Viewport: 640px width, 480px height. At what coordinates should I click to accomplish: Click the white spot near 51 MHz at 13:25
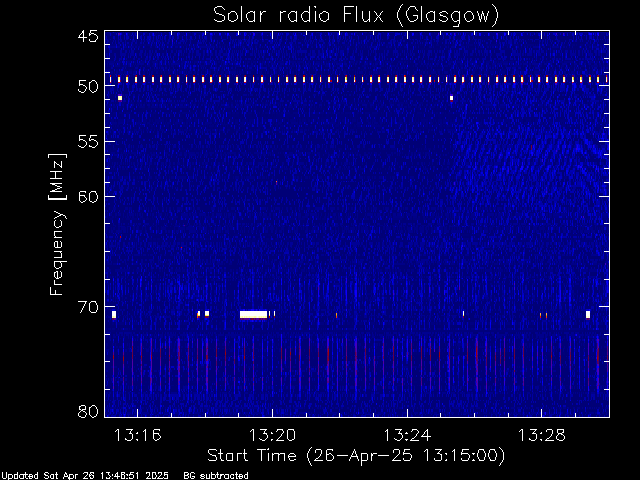tap(451, 98)
